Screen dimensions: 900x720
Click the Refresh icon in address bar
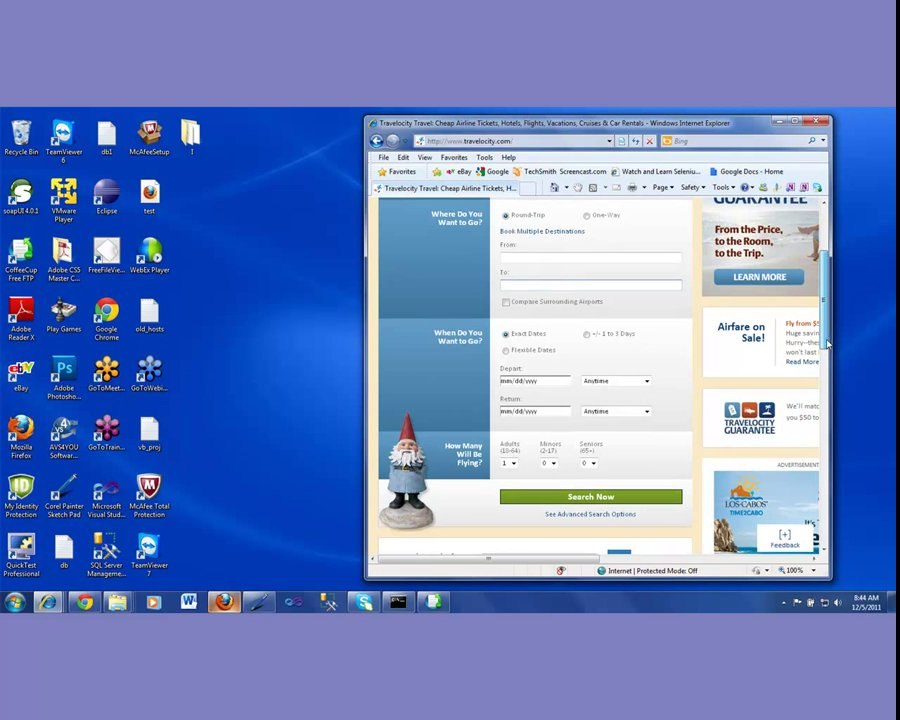[635, 141]
